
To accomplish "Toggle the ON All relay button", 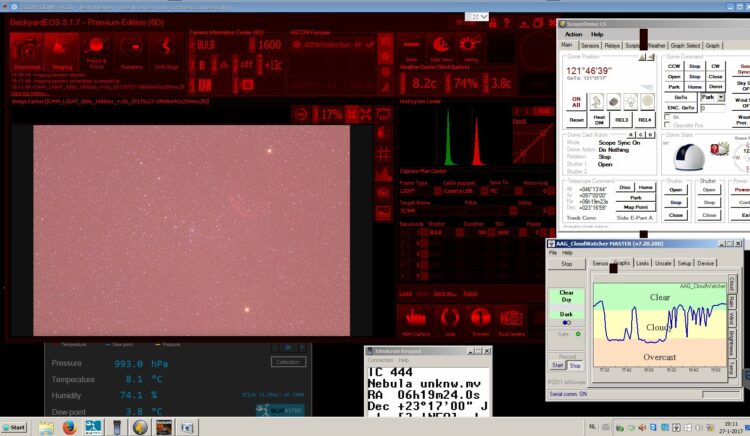I will (576, 102).
